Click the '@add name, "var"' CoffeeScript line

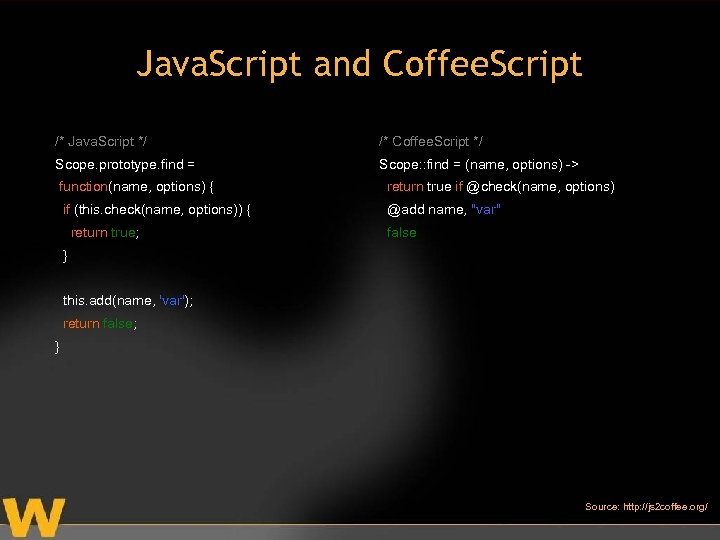click(x=444, y=210)
